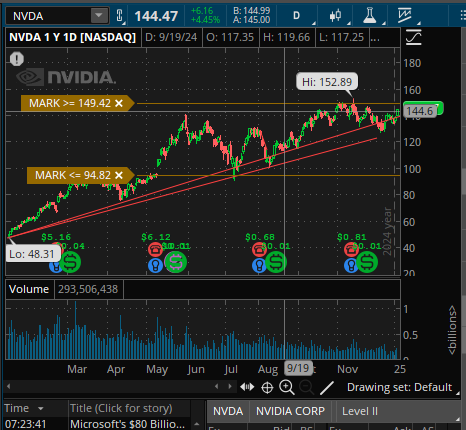Click the crosshair pan icon
This screenshot has height=430, width=466.
[x=267, y=388]
